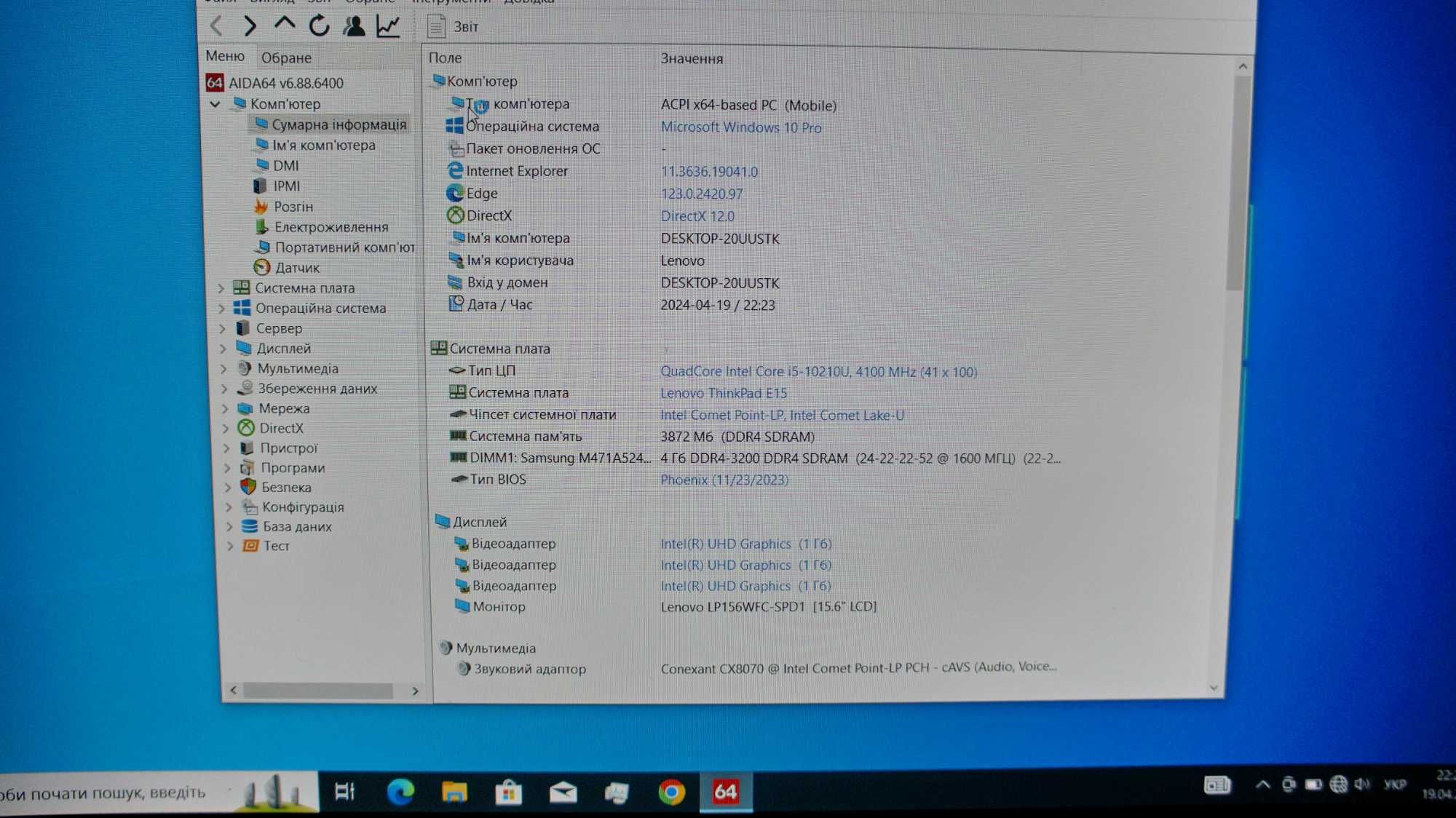
Task: Open Intel Comet Point-LP chipset link
Action: click(783, 415)
